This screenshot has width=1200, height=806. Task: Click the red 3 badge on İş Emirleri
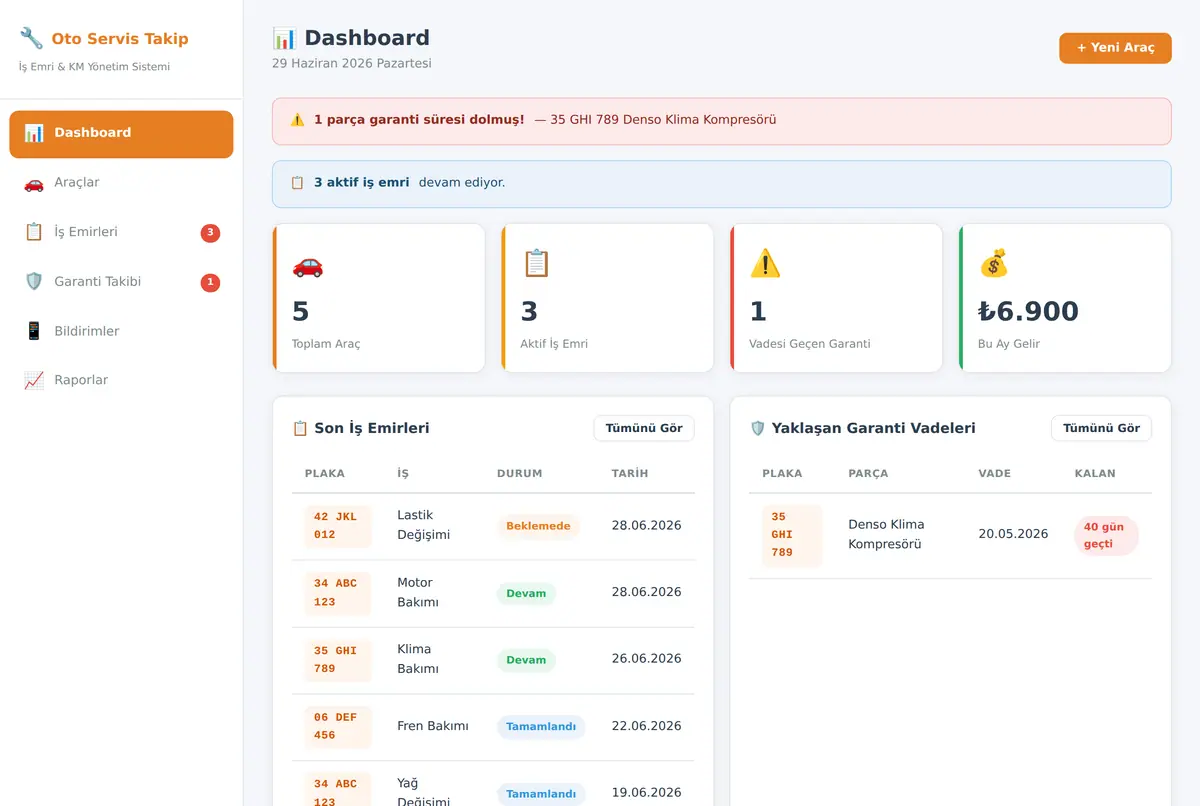click(x=210, y=233)
